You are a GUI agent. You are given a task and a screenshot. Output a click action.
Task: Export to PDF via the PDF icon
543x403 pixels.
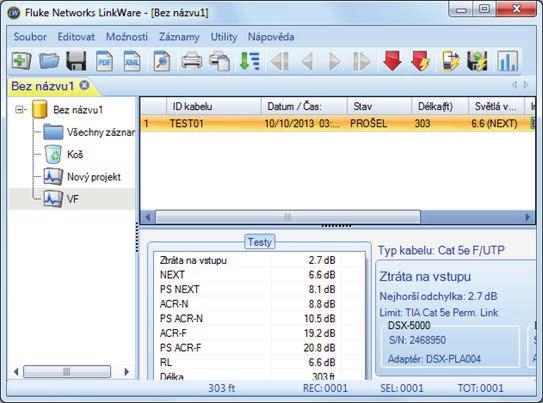[104, 61]
